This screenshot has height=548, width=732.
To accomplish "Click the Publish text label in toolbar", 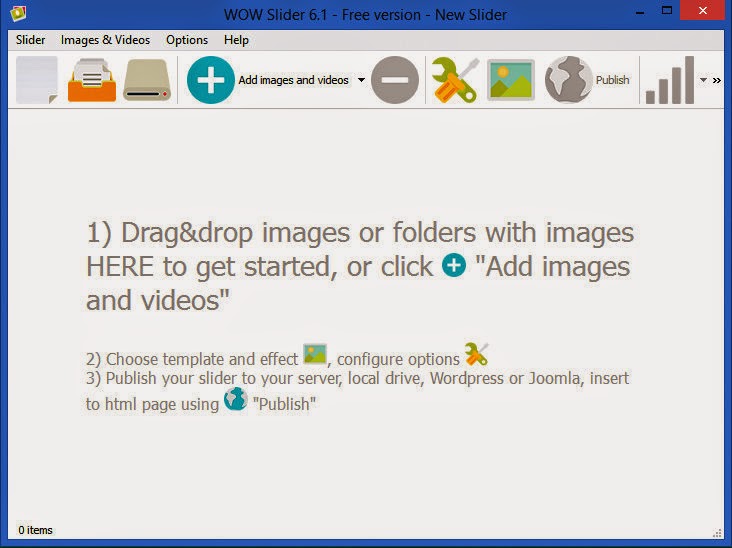I will (x=612, y=80).
